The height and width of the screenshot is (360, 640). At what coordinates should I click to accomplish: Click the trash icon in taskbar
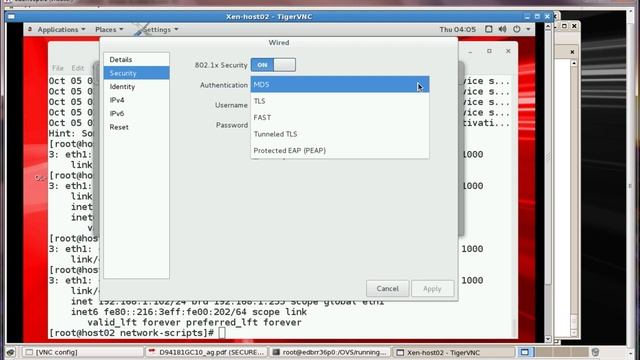[x=595, y=352]
